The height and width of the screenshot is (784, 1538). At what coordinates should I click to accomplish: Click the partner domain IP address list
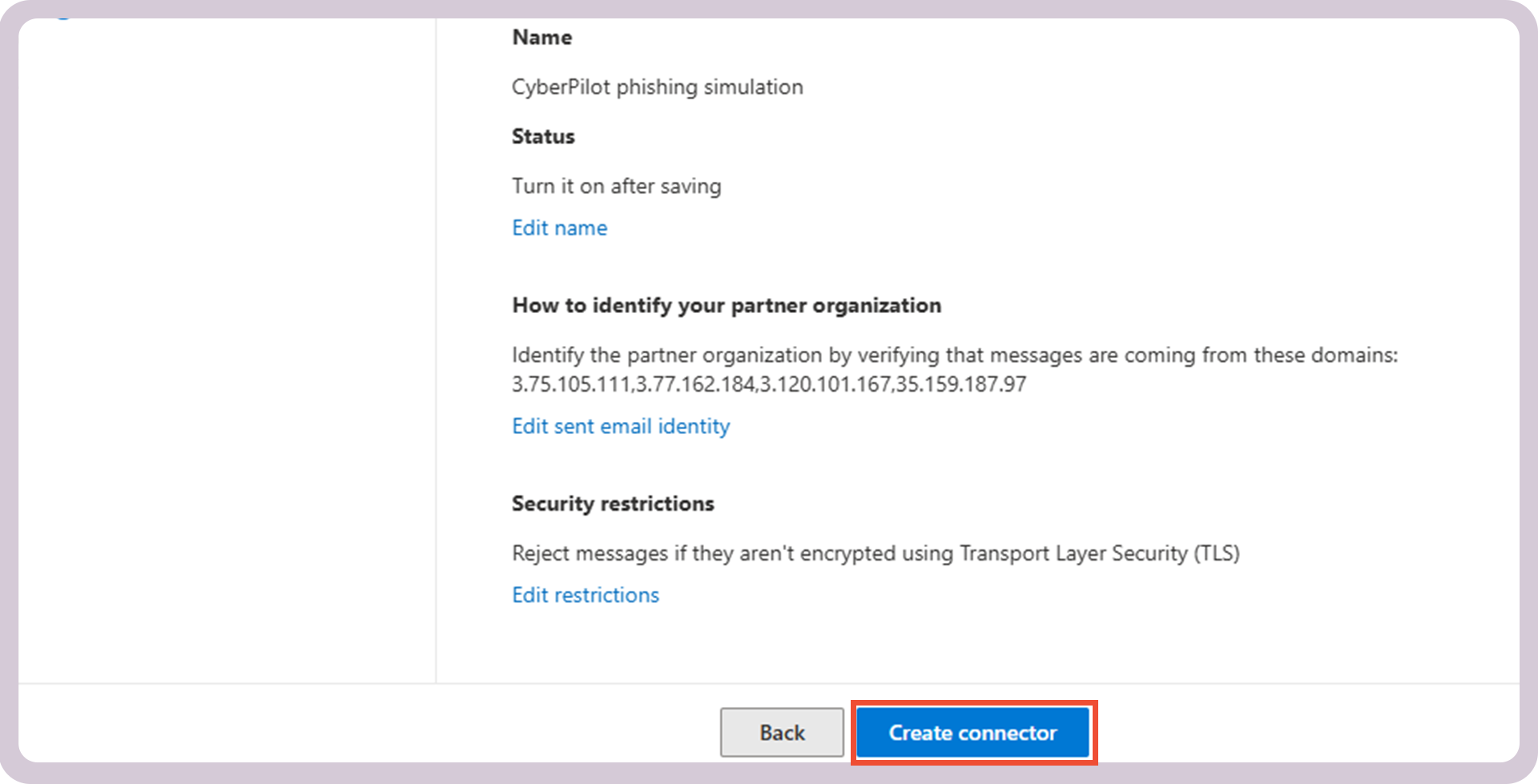(768, 384)
